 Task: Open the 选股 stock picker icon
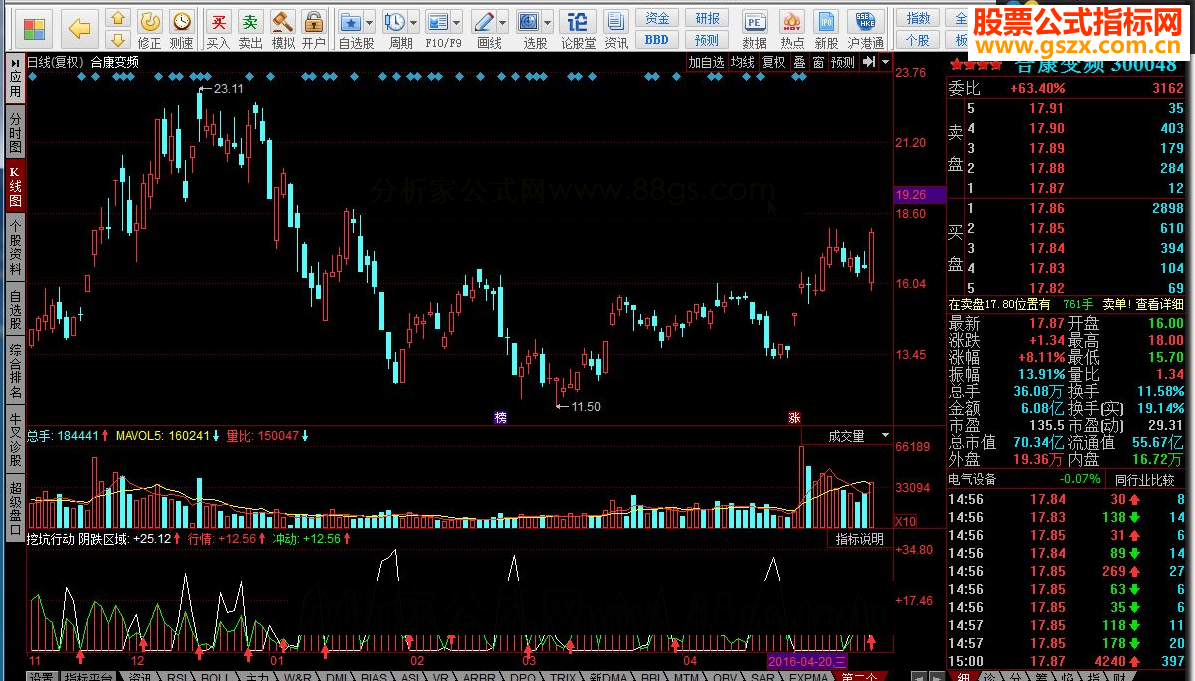point(529,23)
